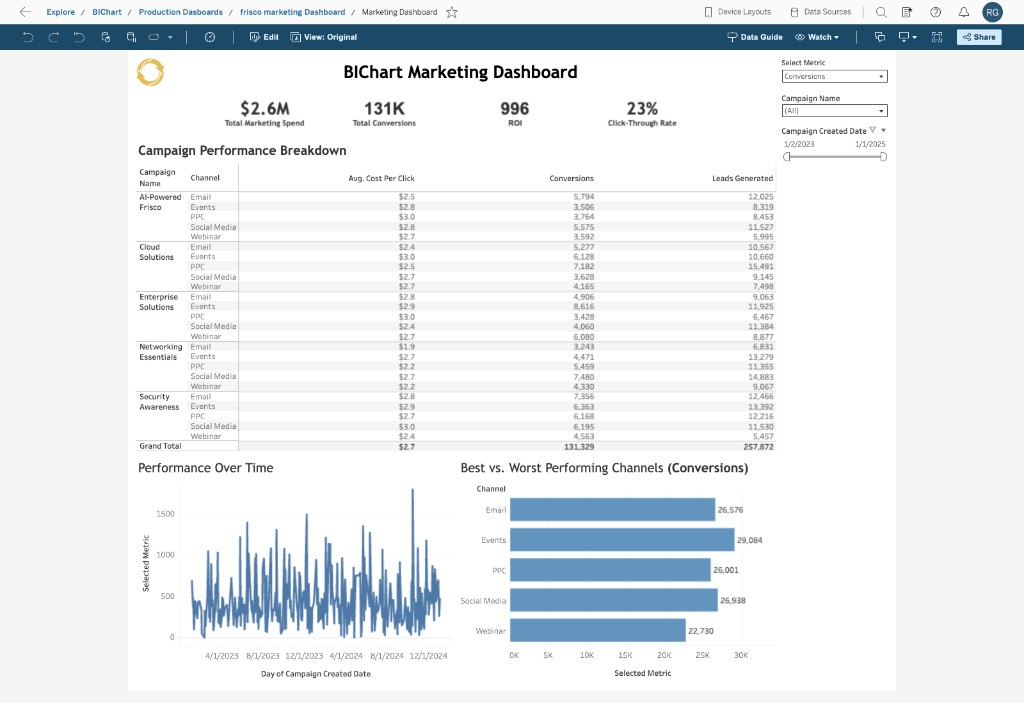This screenshot has height=704, width=1024.
Task: Open the view acceleration gauge icon
Action: 210,37
